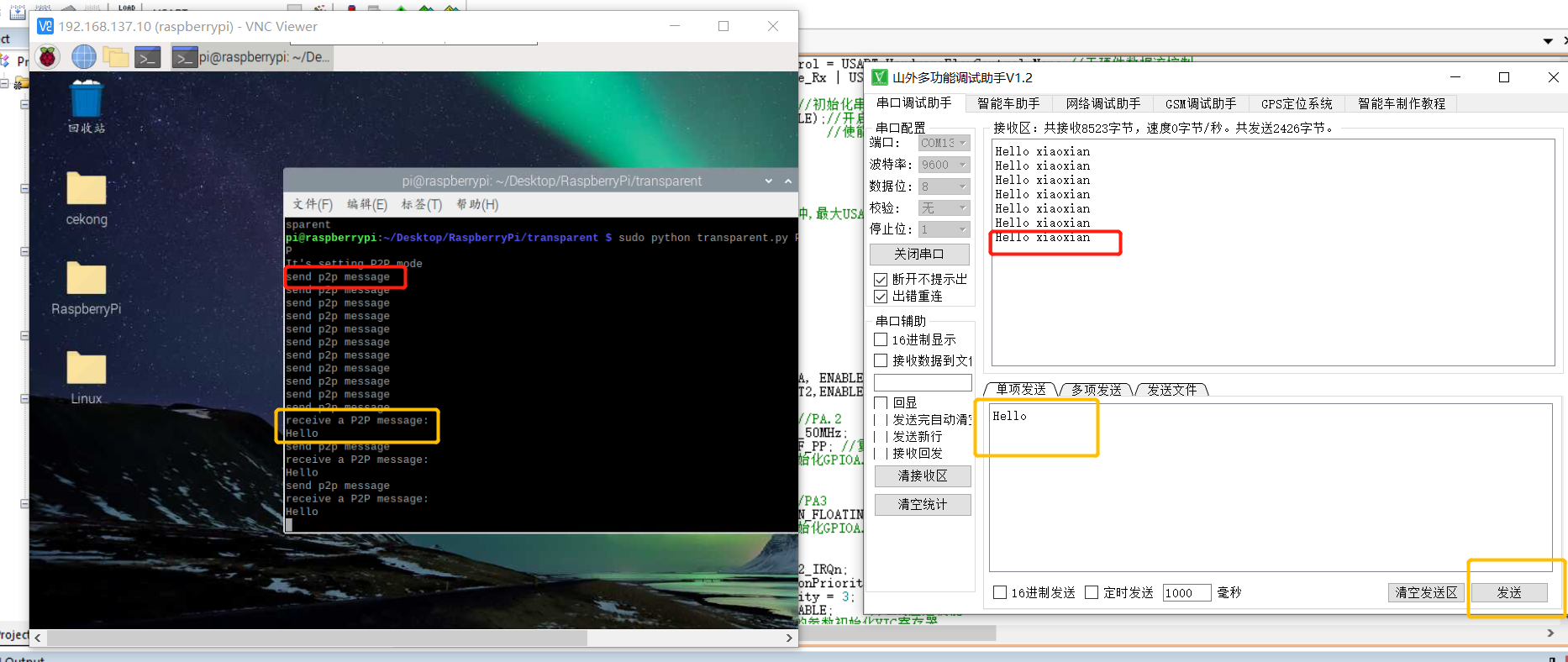
Task: Click the VNC Viewer horizontal scrollbar thumb
Action: (x=317, y=638)
